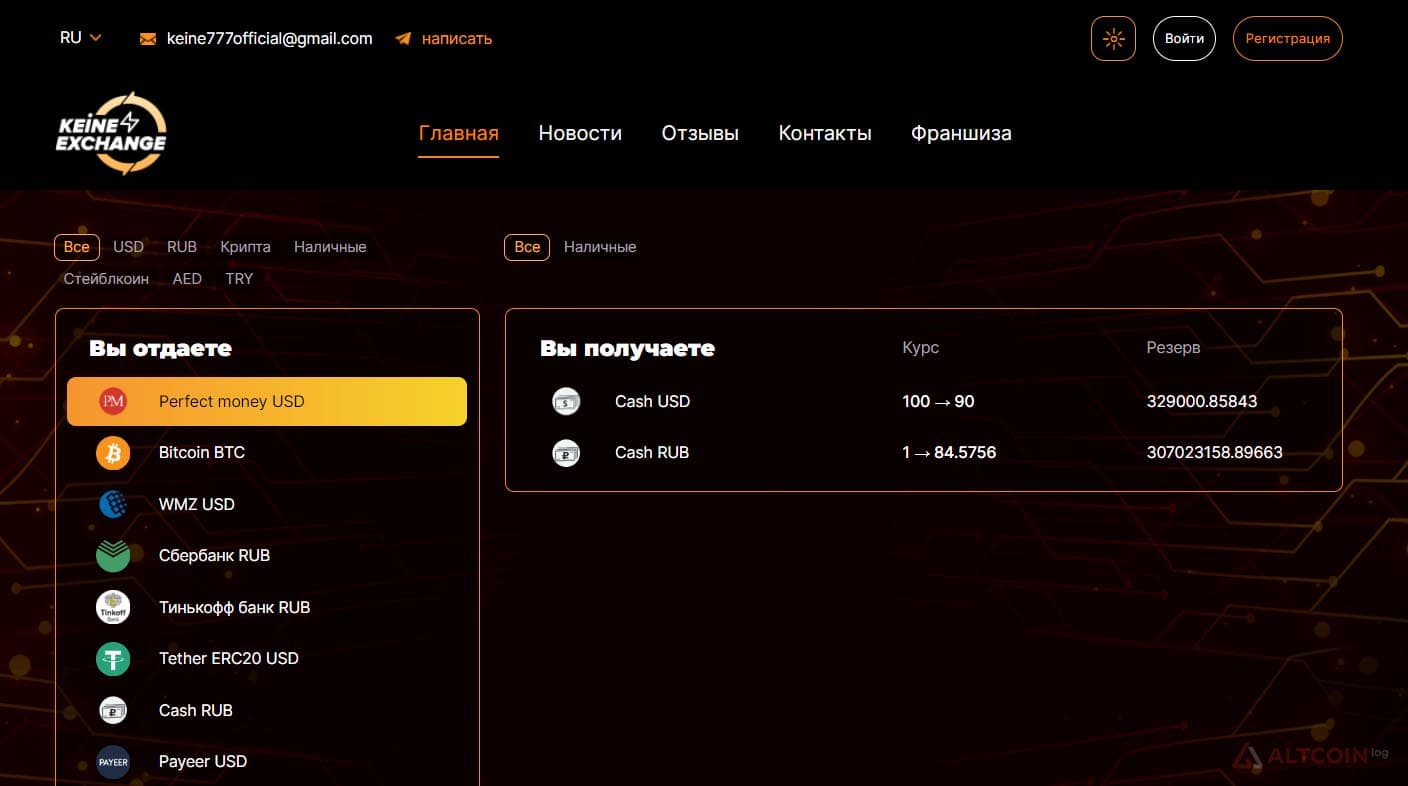1408x786 pixels.
Task: Filter give currencies by USD
Action: [129, 247]
